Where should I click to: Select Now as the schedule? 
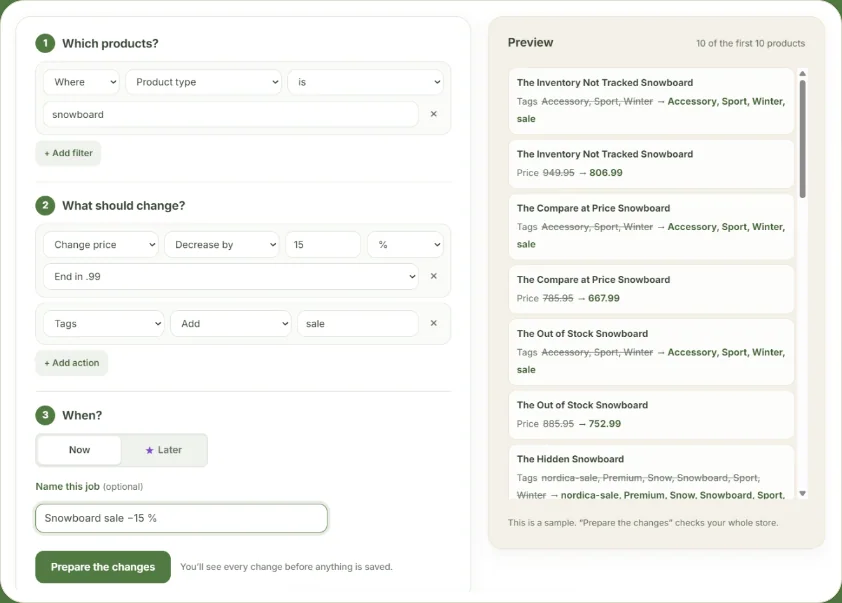pyautogui.click(x=79, y=450)
